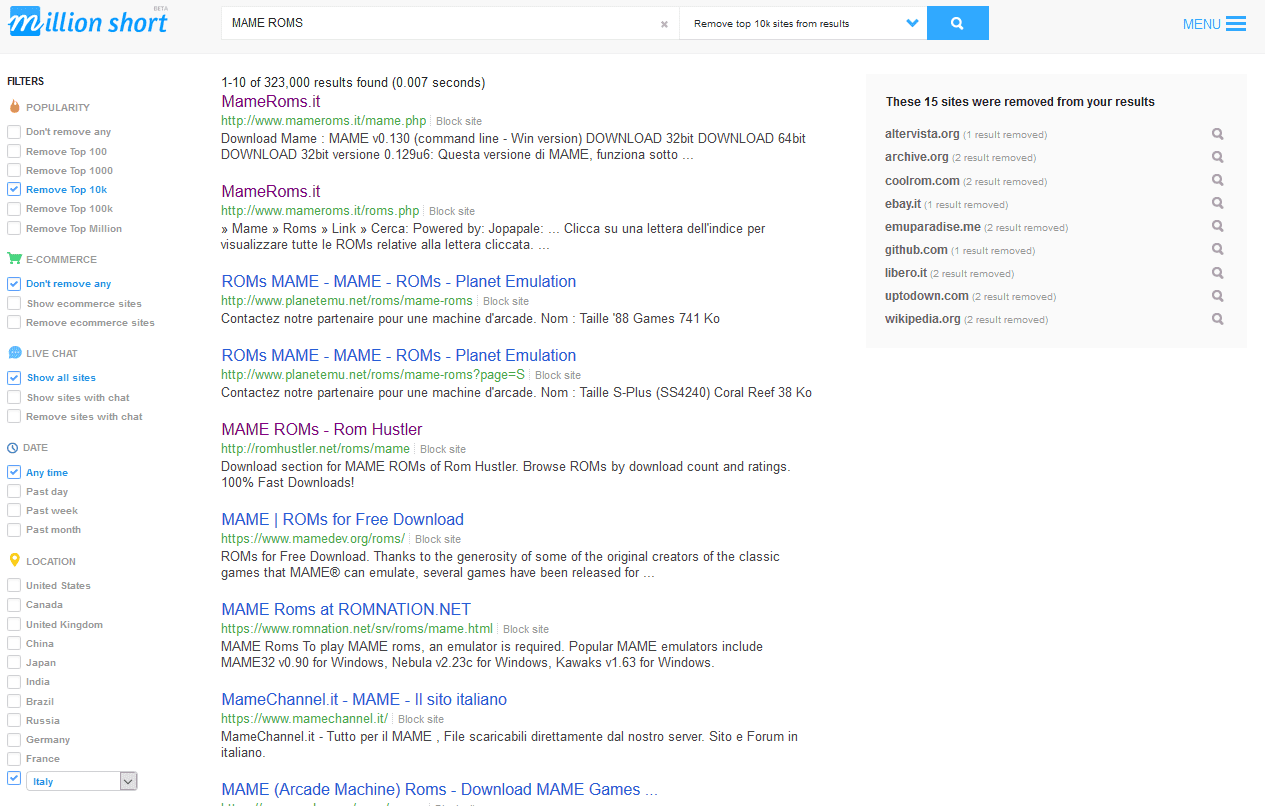
Task: Enable the Remove Top 100 checkbox
Action: 14,151
